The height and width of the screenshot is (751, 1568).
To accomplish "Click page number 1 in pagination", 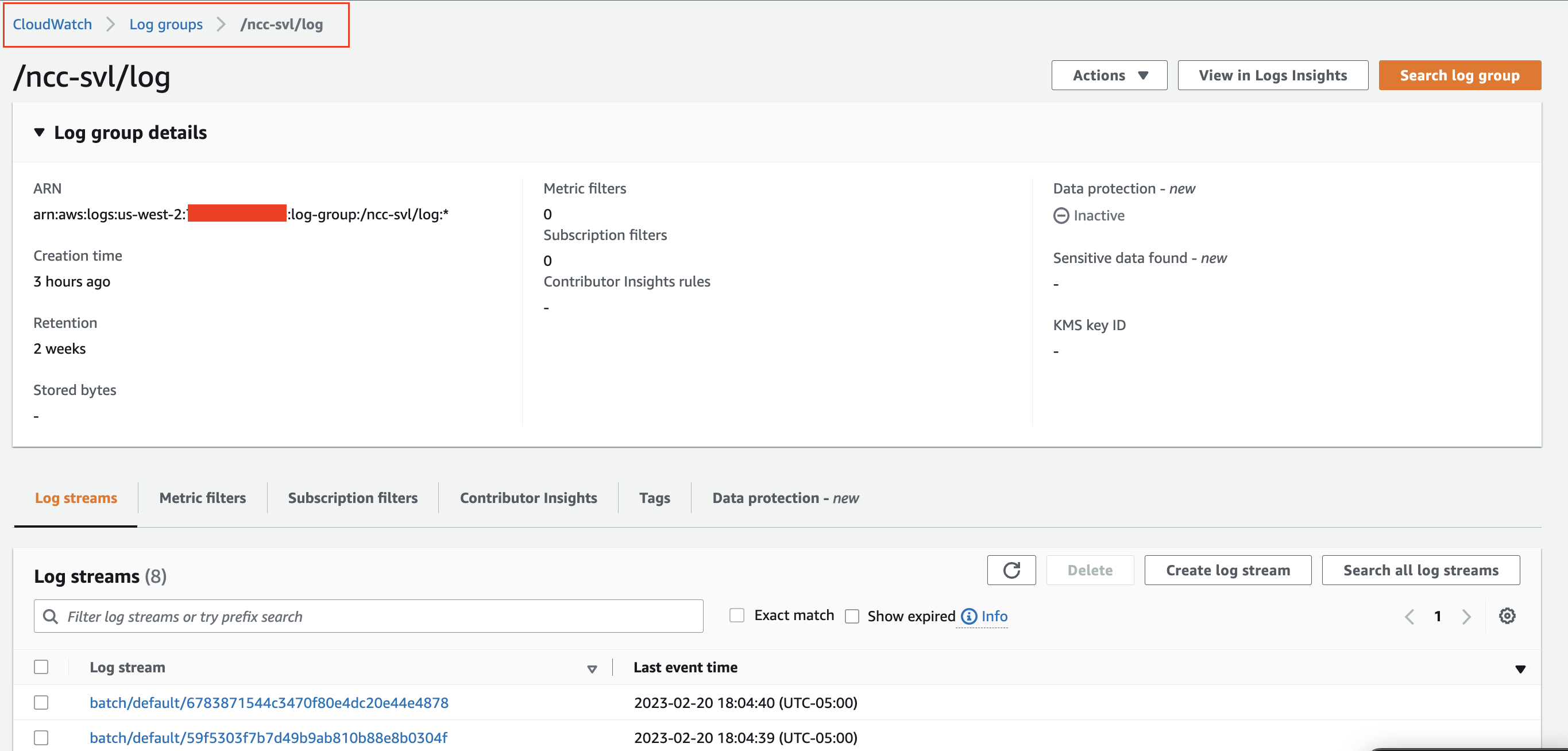I will point(1437,617).
